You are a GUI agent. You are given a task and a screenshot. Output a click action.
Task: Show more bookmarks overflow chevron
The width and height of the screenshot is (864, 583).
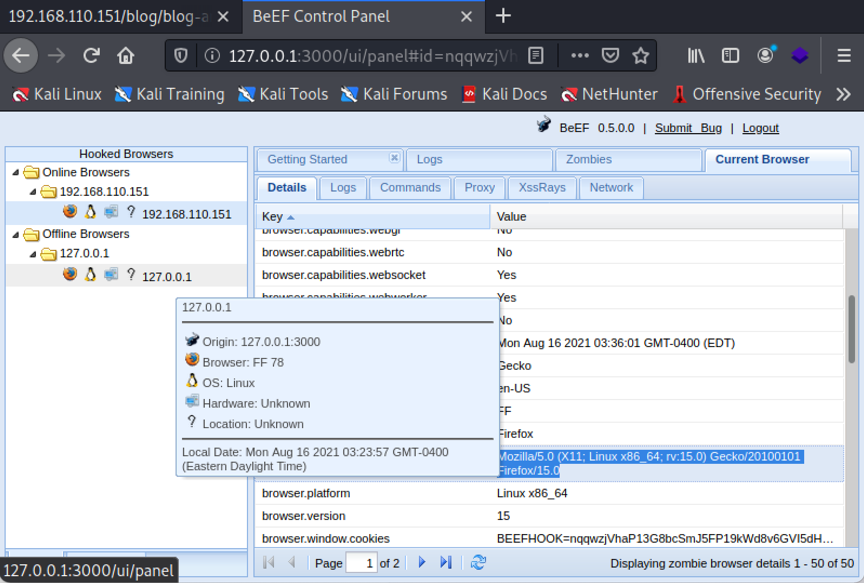[844, 94]
